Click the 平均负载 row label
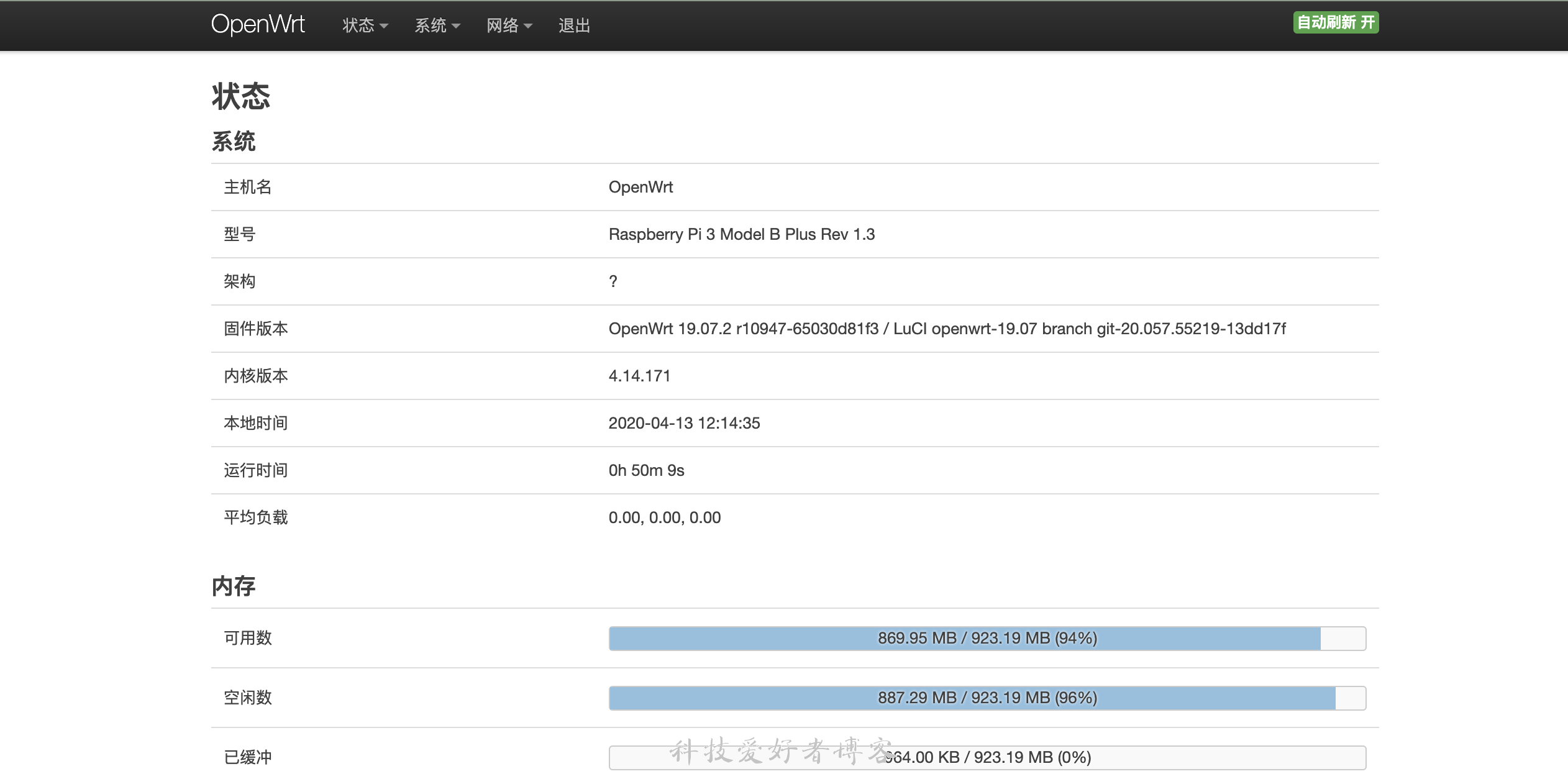Image resolution: width=1568 pixels, height=779 pixels. (x=256, y=517)
